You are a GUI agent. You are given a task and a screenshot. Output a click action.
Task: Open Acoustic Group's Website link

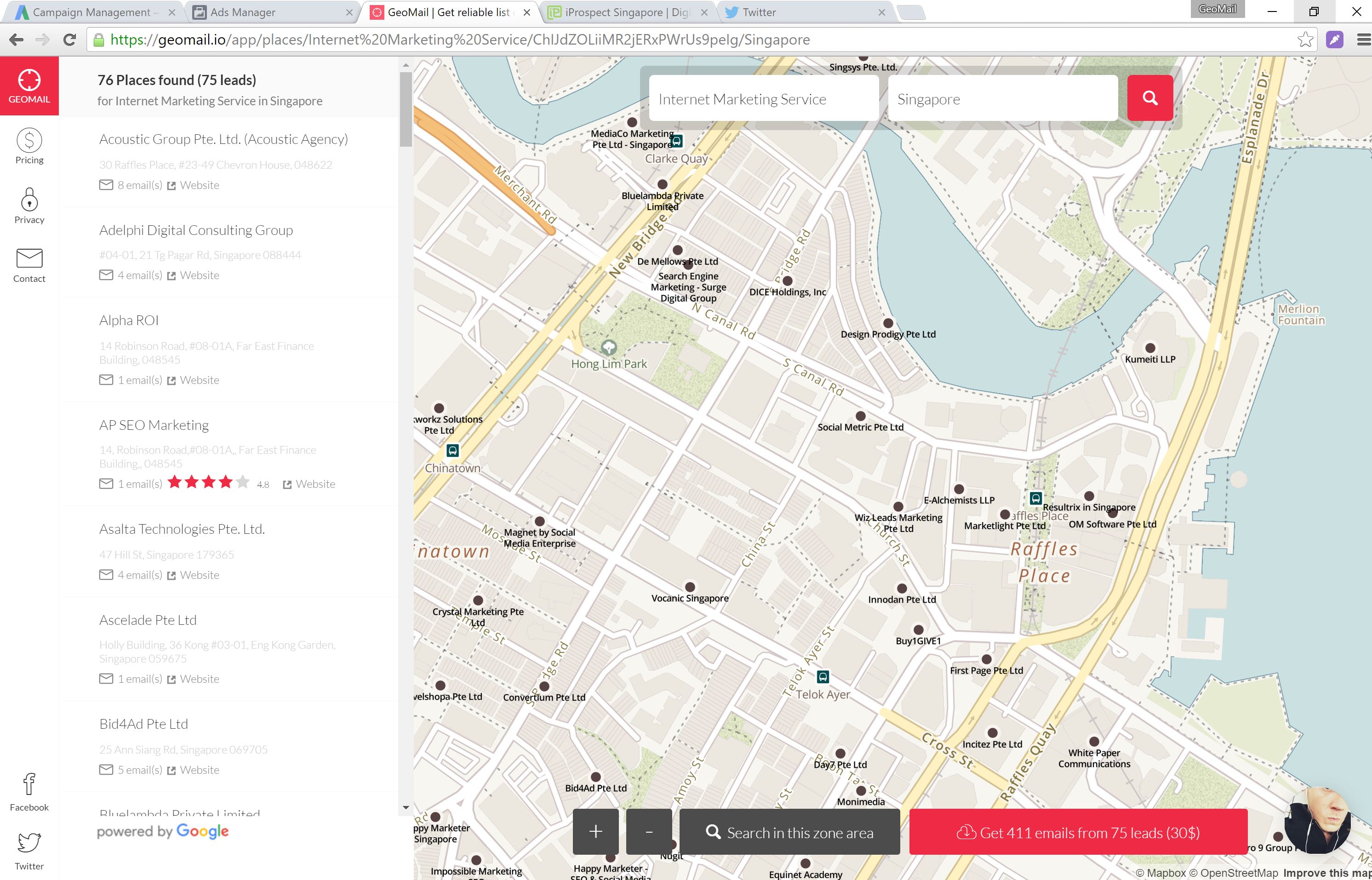click(193, 185)
